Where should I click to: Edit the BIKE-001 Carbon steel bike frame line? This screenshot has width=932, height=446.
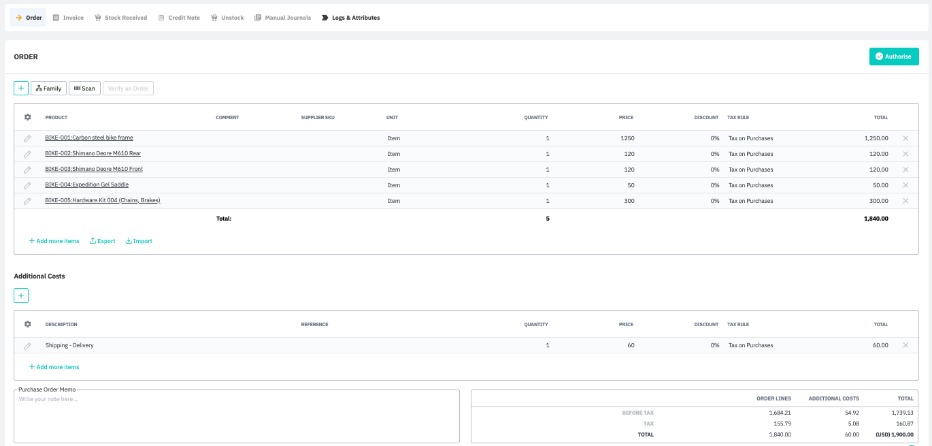pos(28,138)
